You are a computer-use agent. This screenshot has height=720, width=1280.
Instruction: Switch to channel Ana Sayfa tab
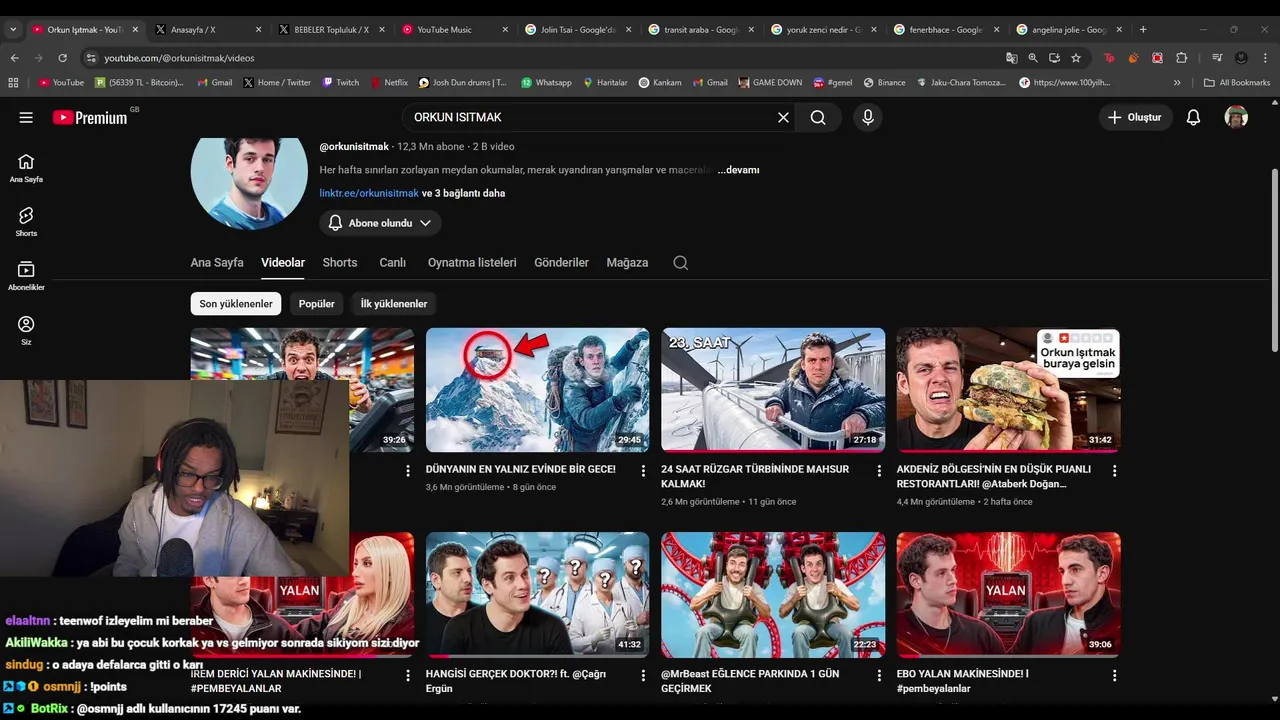coord(217,263)
